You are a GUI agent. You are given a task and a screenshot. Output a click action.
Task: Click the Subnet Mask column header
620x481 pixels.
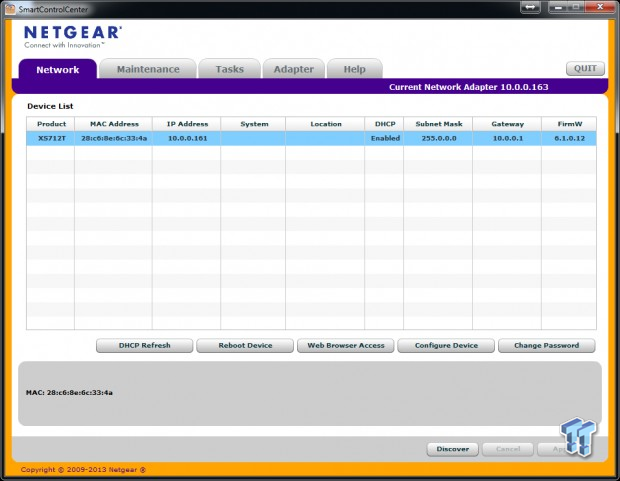(x=438, y=124)
